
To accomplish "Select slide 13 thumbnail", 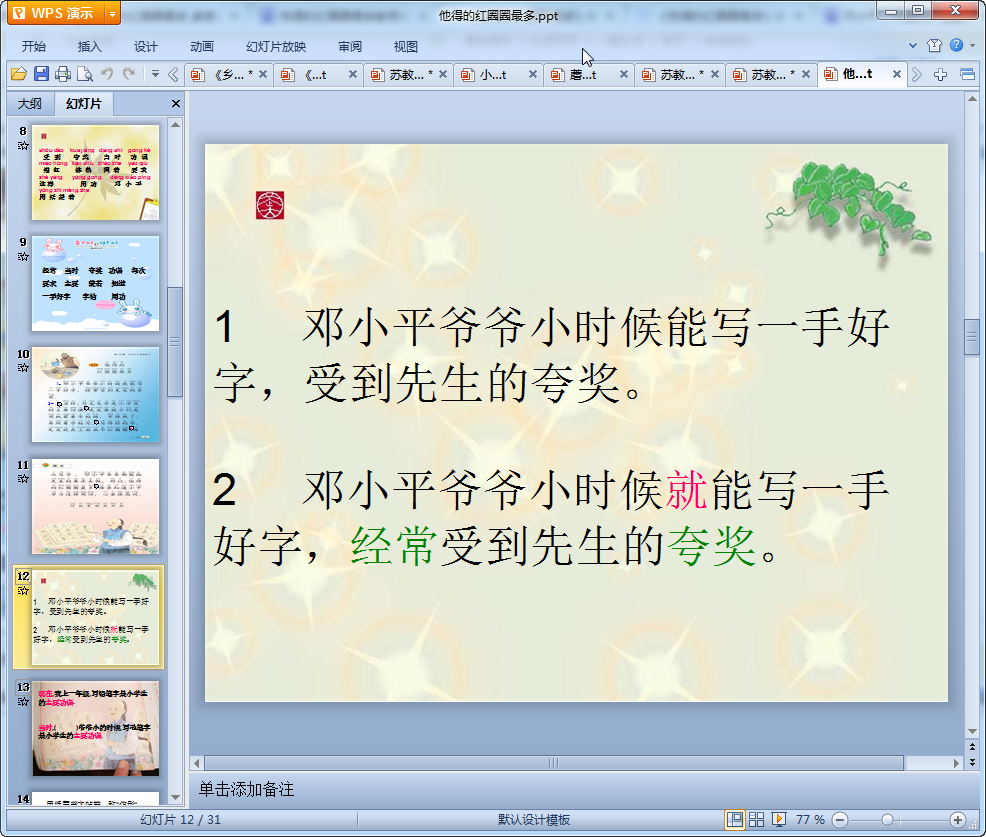I will click(96, 729).
